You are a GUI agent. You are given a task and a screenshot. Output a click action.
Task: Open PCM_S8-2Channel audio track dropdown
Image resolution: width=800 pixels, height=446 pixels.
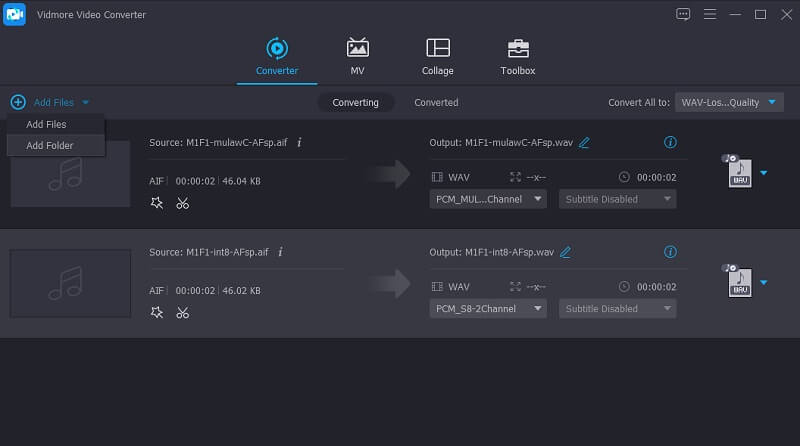tap(488, 308)
